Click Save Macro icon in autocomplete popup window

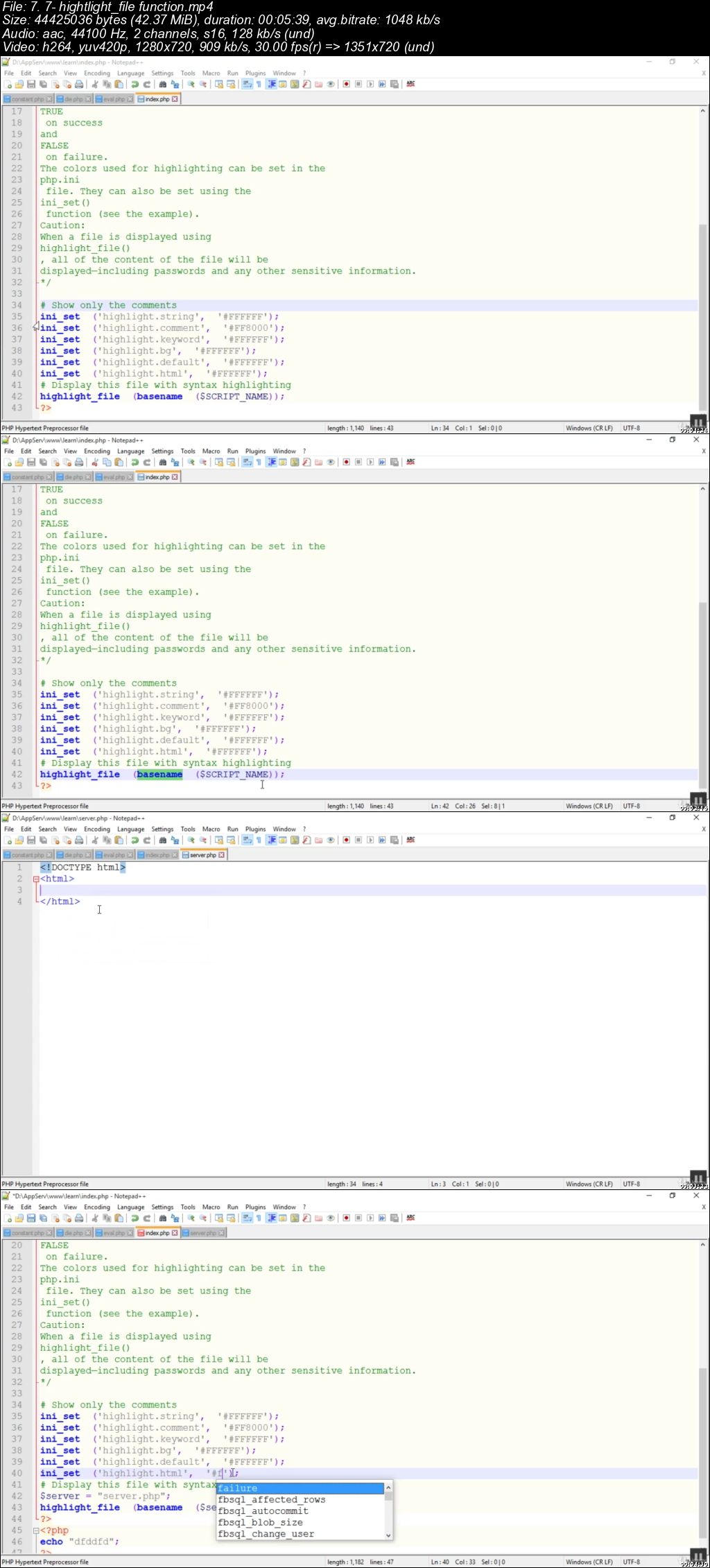[395, 1218]
